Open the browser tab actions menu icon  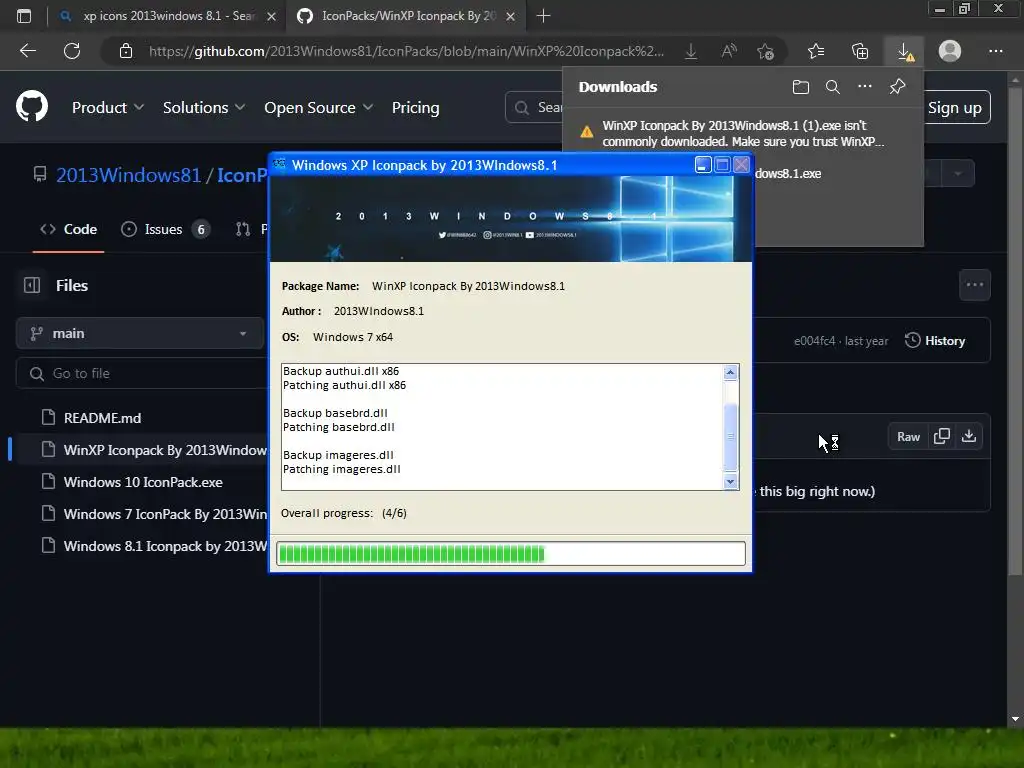click(24, 16)
